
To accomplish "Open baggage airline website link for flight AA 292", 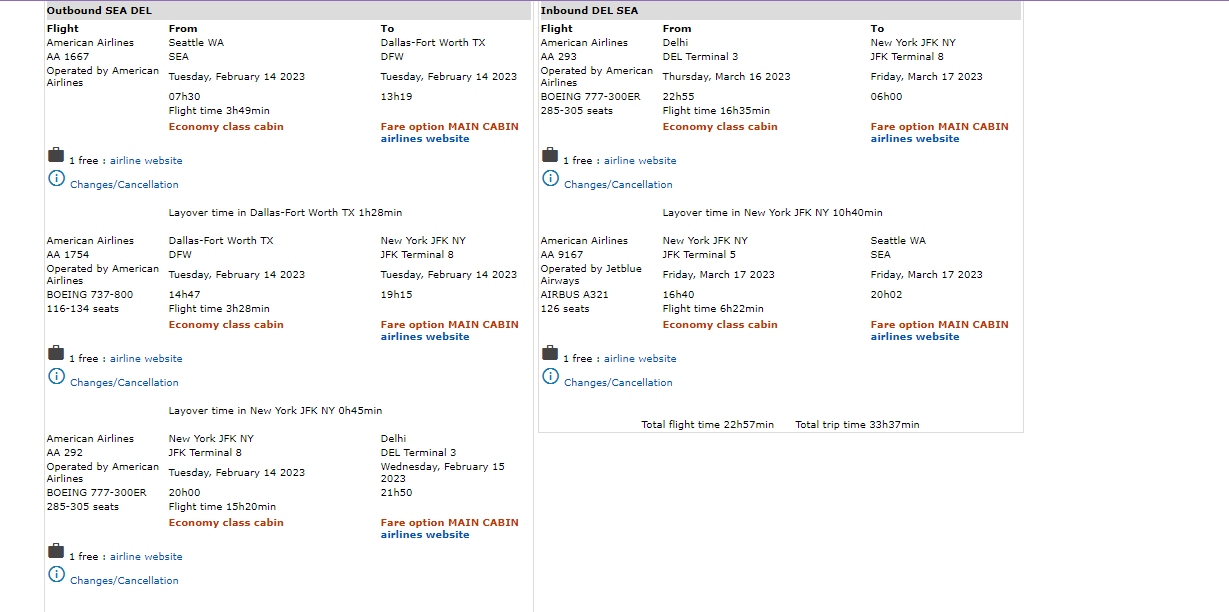I will coord(146,557).
